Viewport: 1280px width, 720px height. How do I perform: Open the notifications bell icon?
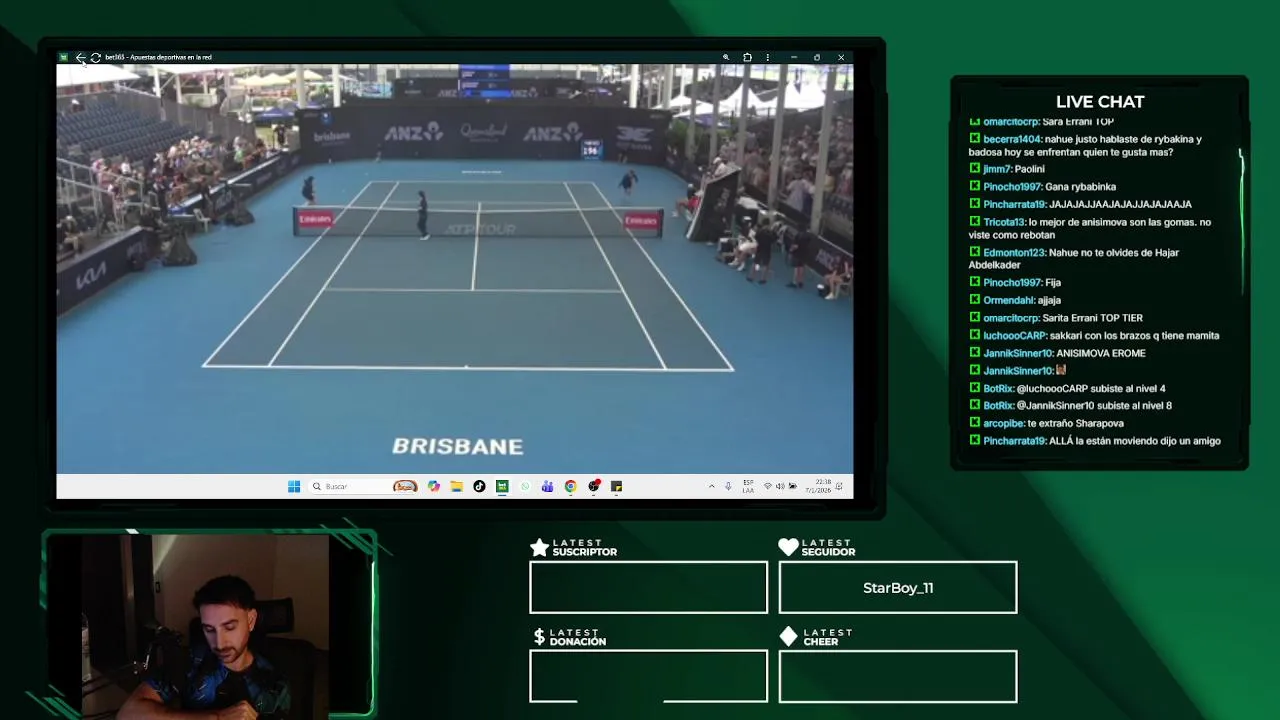click(840, 486)
